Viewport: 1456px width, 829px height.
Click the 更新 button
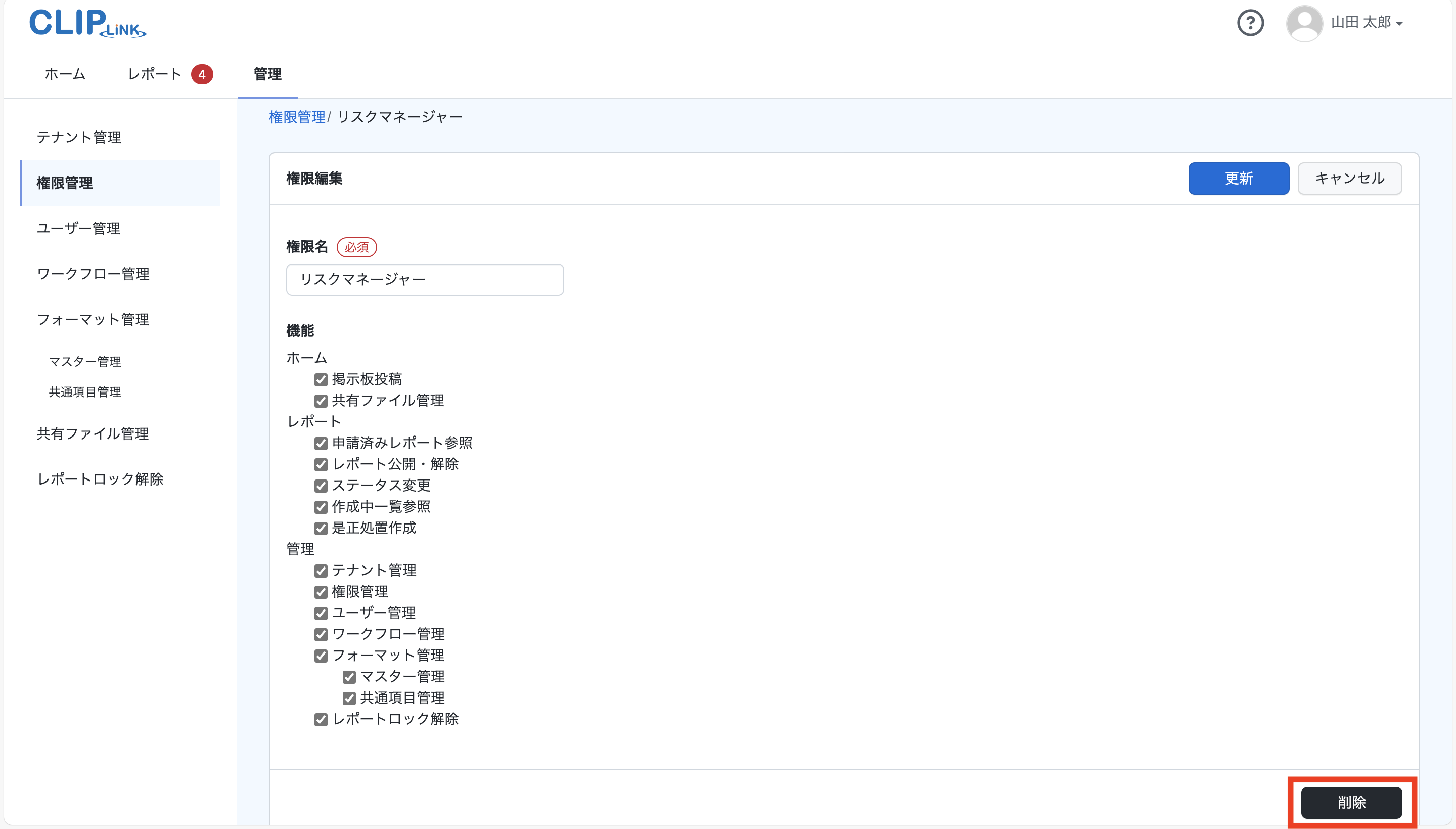pyautogui.click(x=1238, y=178)
